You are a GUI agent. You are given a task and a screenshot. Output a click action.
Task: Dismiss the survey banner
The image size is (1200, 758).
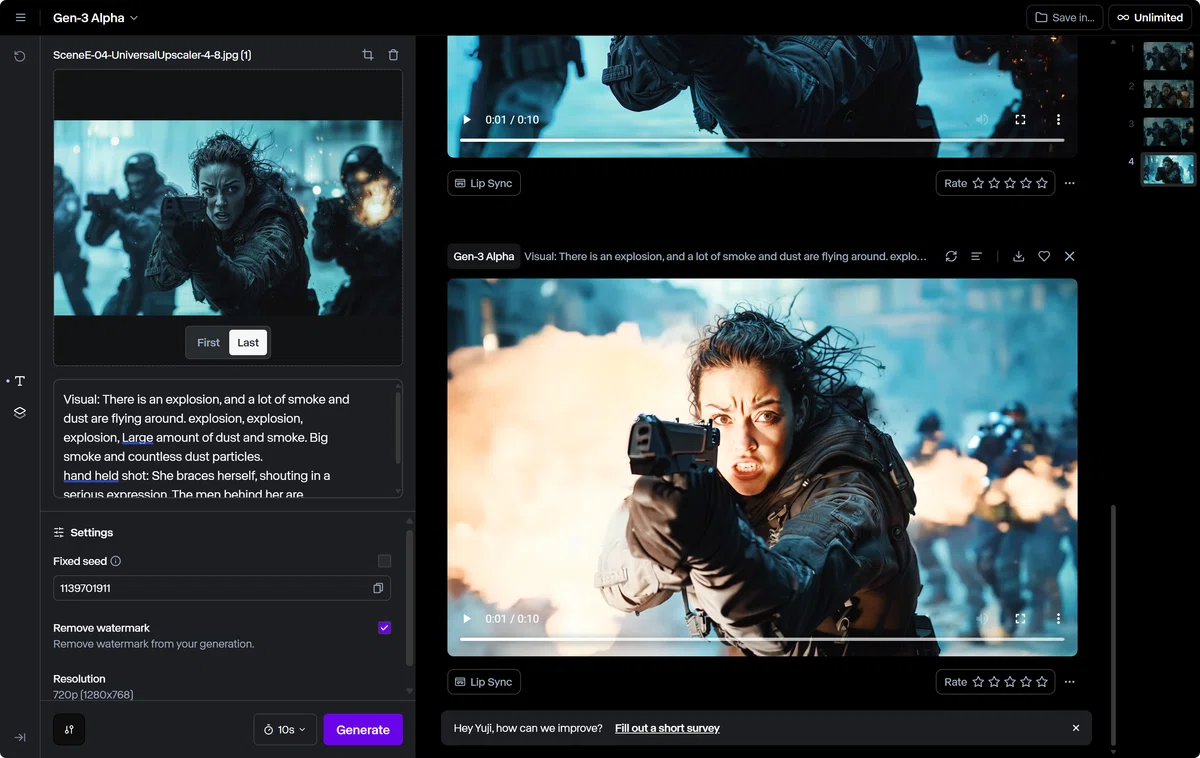point(1076,728)
